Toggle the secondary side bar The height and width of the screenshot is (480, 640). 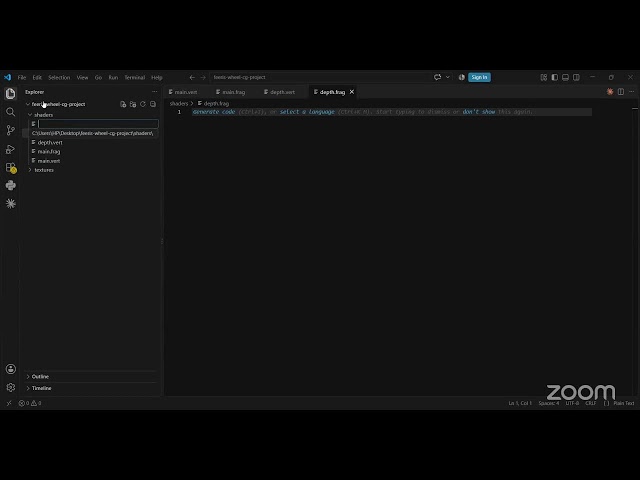(576, 77)
